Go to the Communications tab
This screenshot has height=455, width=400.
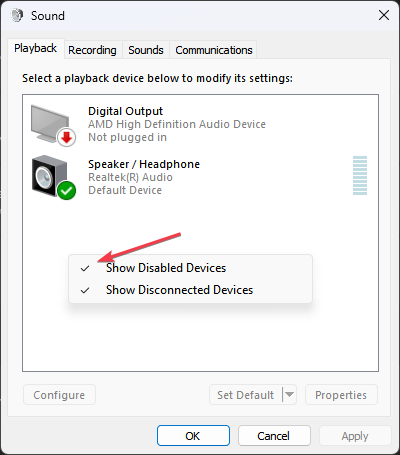(x=214, y=50)
